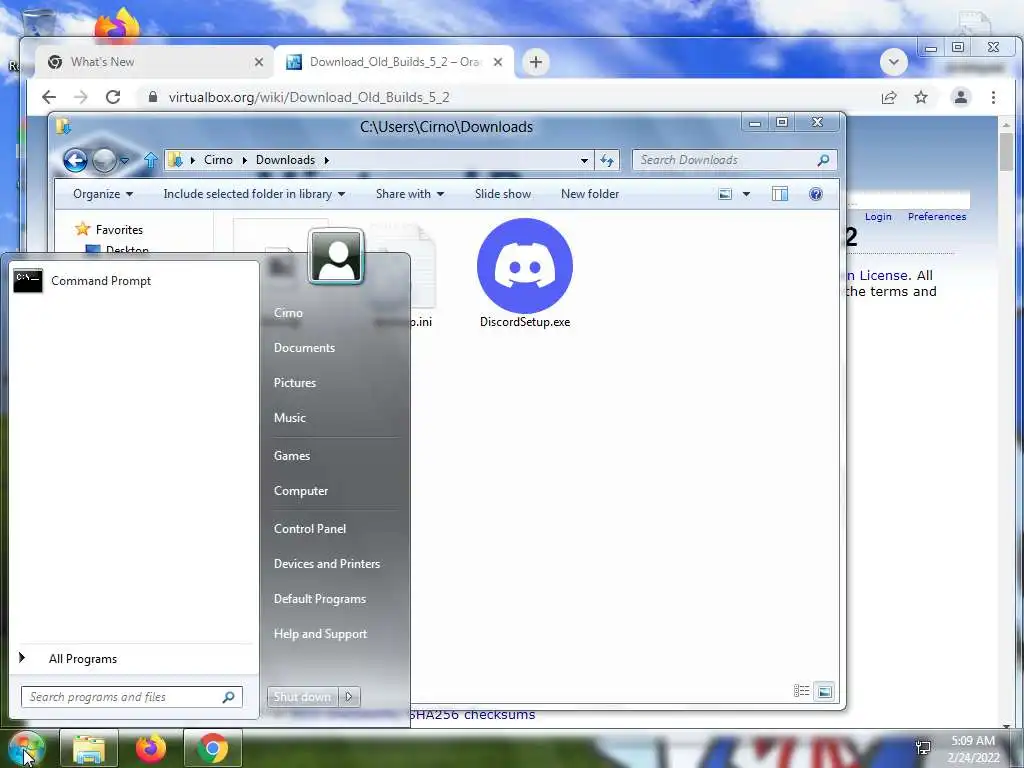Launch Firefox from the taskbar
The width and height of the screenshot is (1024, 768).
pyautogui.click(x=151, y=748)
